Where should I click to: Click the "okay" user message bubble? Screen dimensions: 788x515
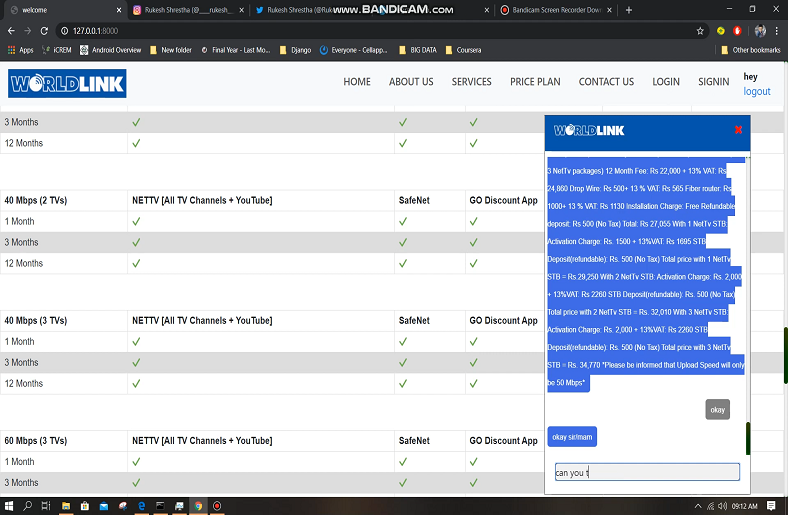(717, 409)
